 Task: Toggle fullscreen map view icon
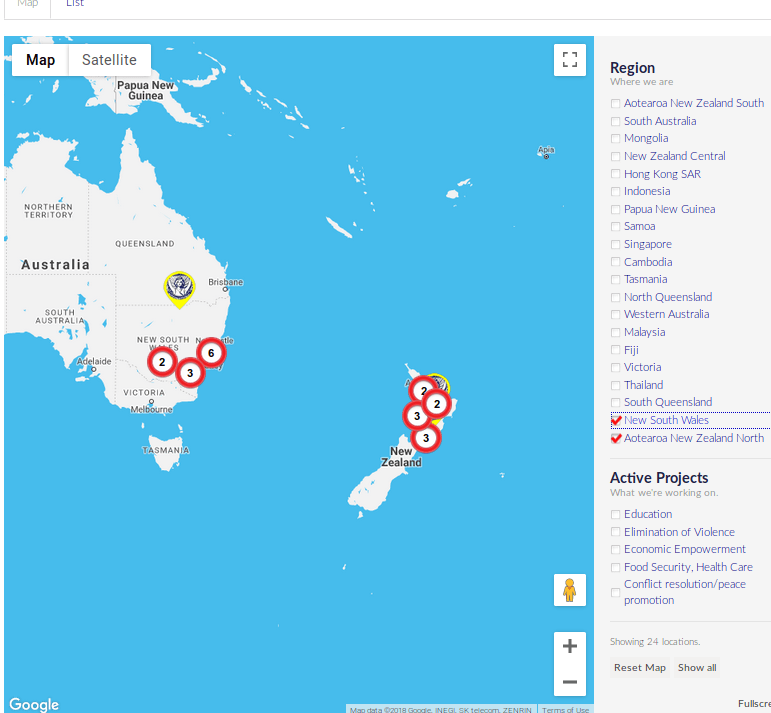569,60
